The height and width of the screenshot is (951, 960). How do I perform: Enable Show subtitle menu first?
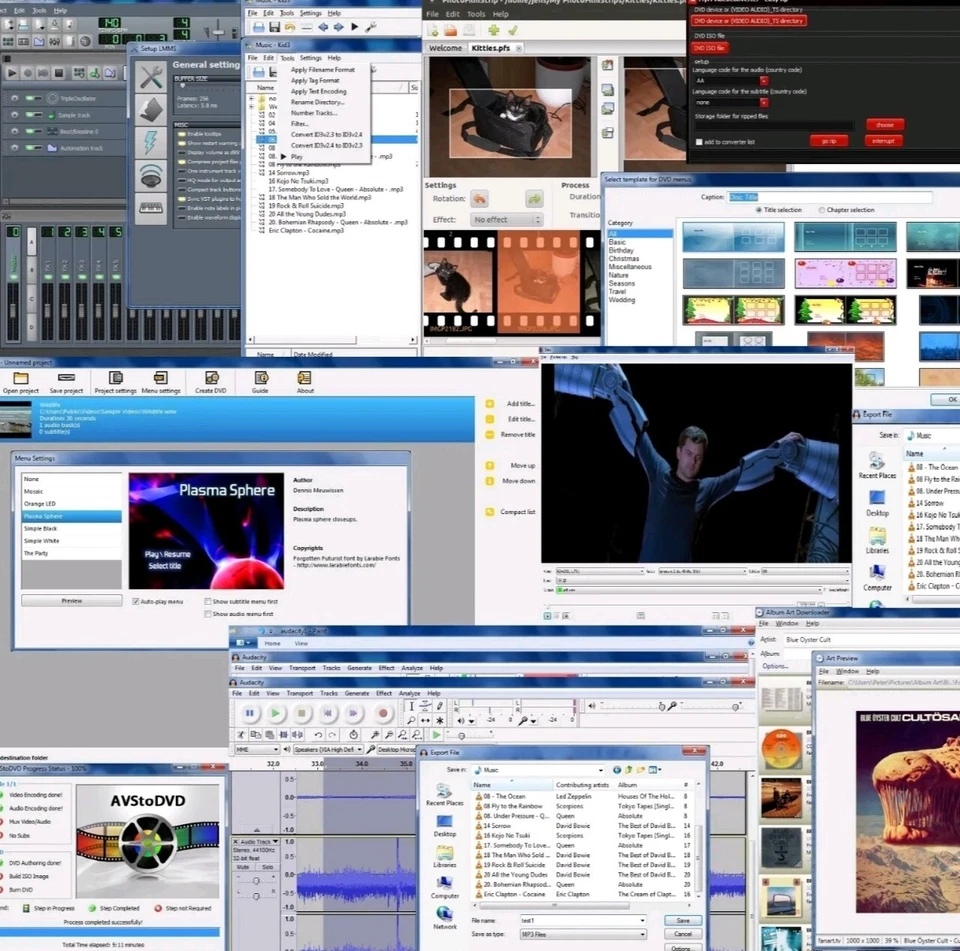click(207, 601)
